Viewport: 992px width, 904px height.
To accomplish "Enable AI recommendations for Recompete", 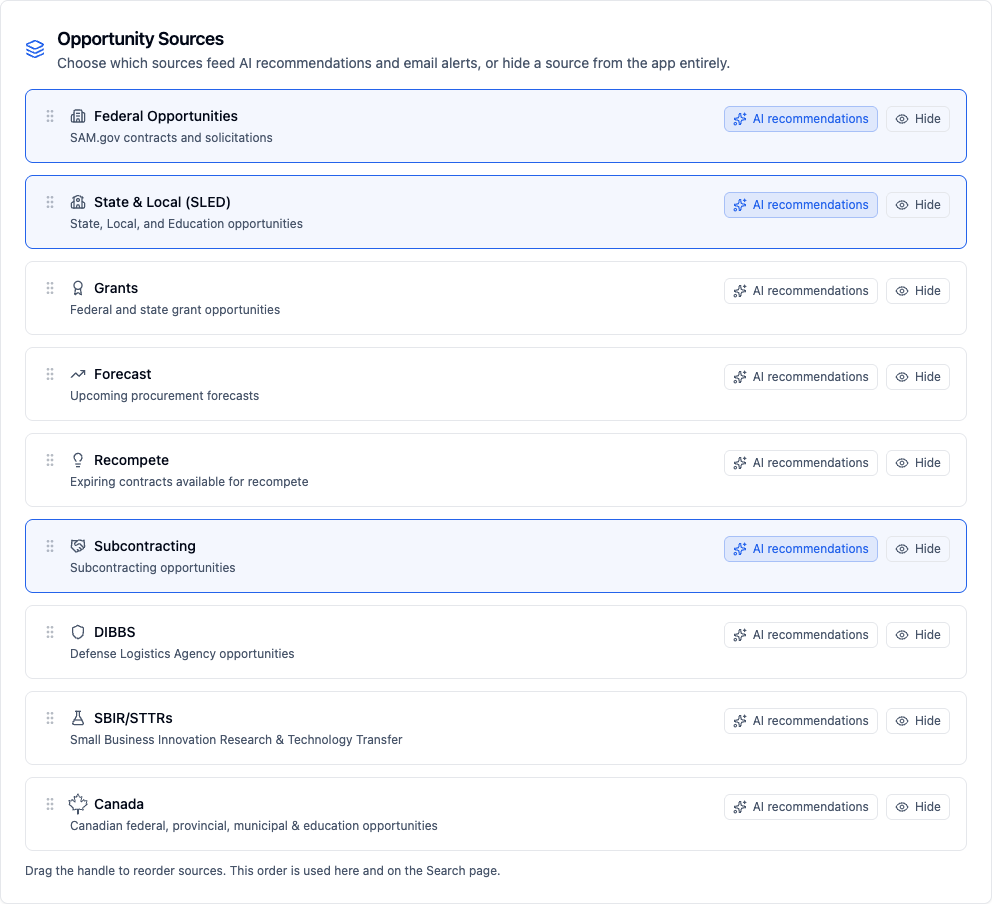I will [800, 463].
